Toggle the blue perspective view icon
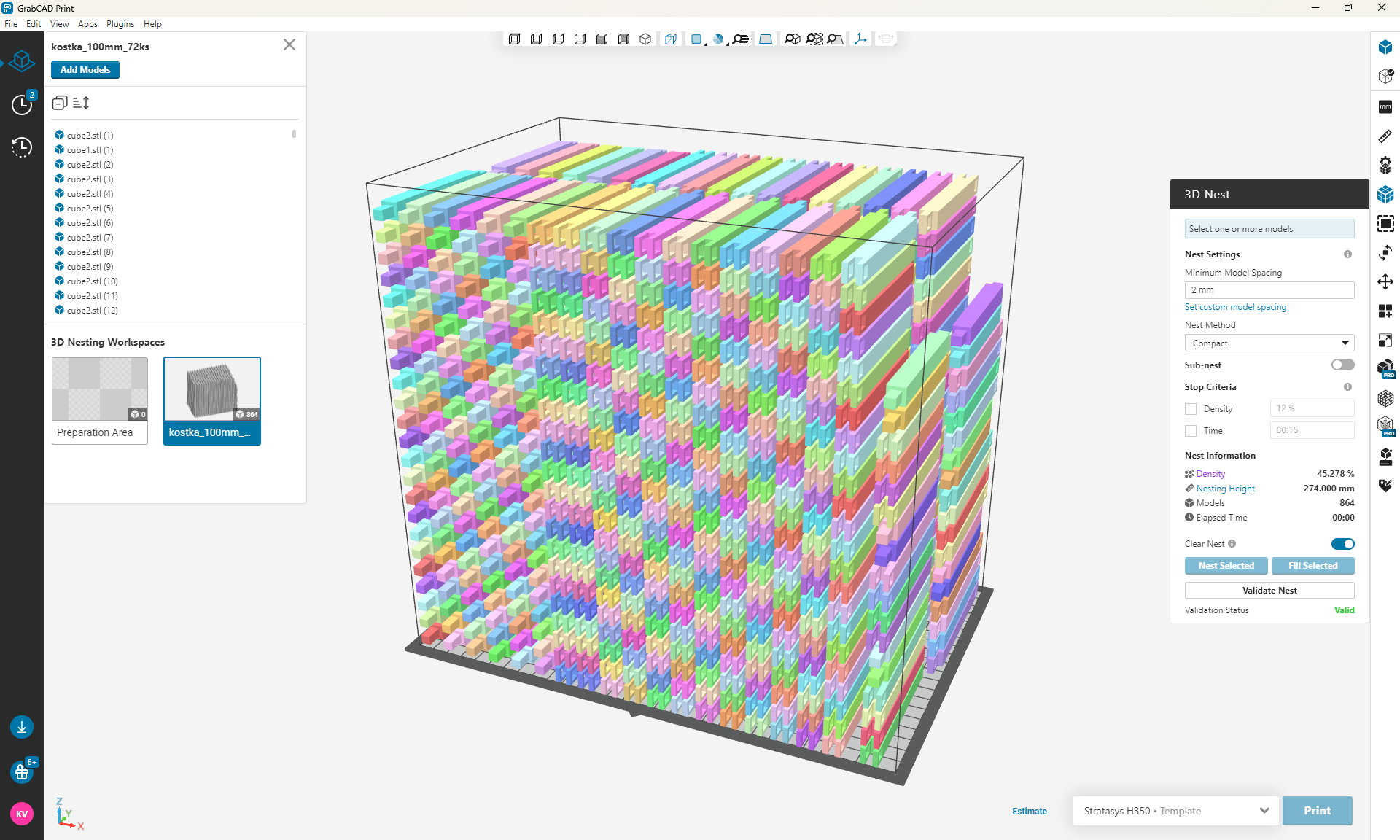This screenshot has height=840, width=1400. pyautogui.click(x=671, y=39)
